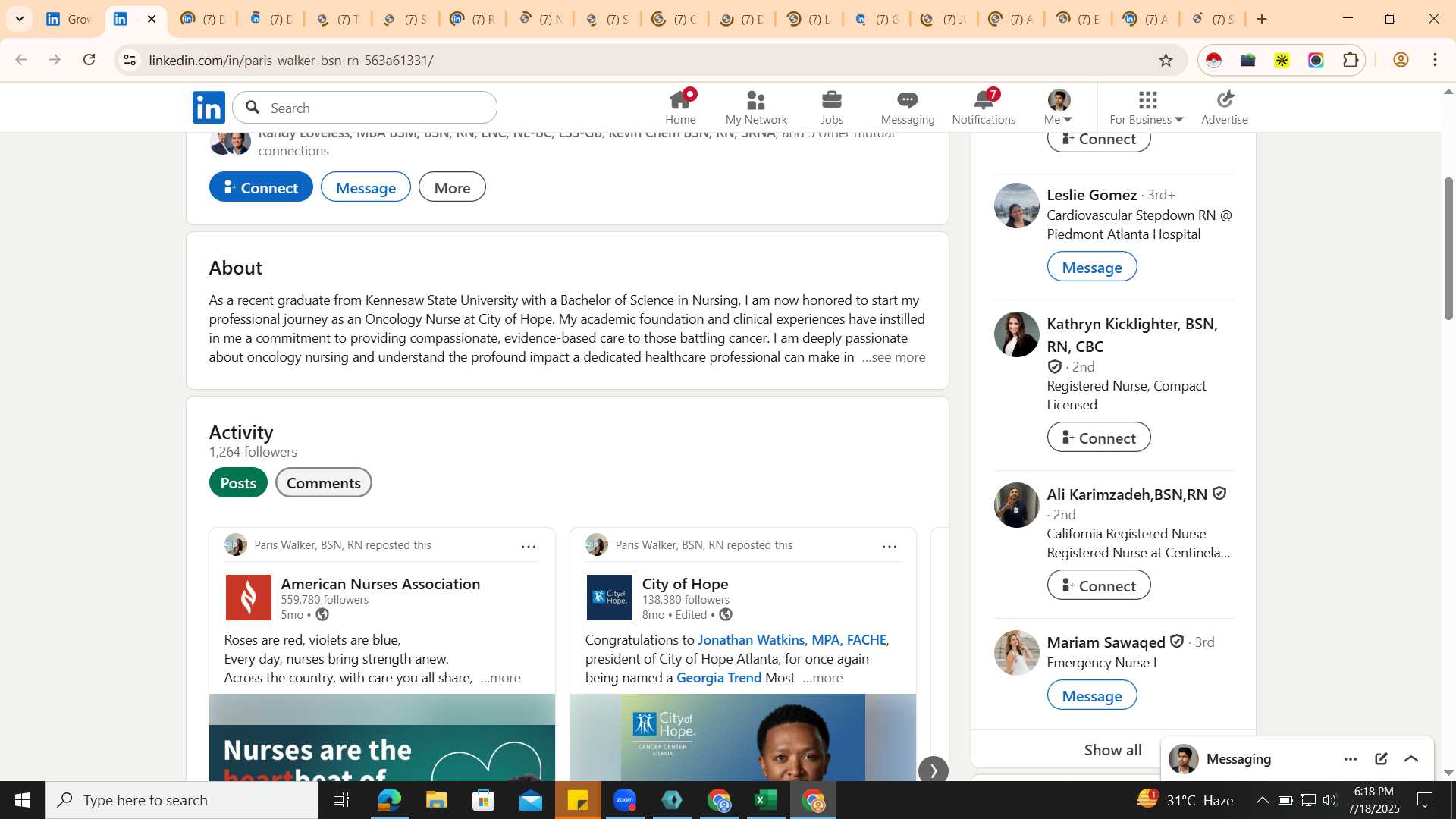This screenshot has height=819, width=1456.
Task: Click the Windows taskbar search box
Action: tap(182, 800)
